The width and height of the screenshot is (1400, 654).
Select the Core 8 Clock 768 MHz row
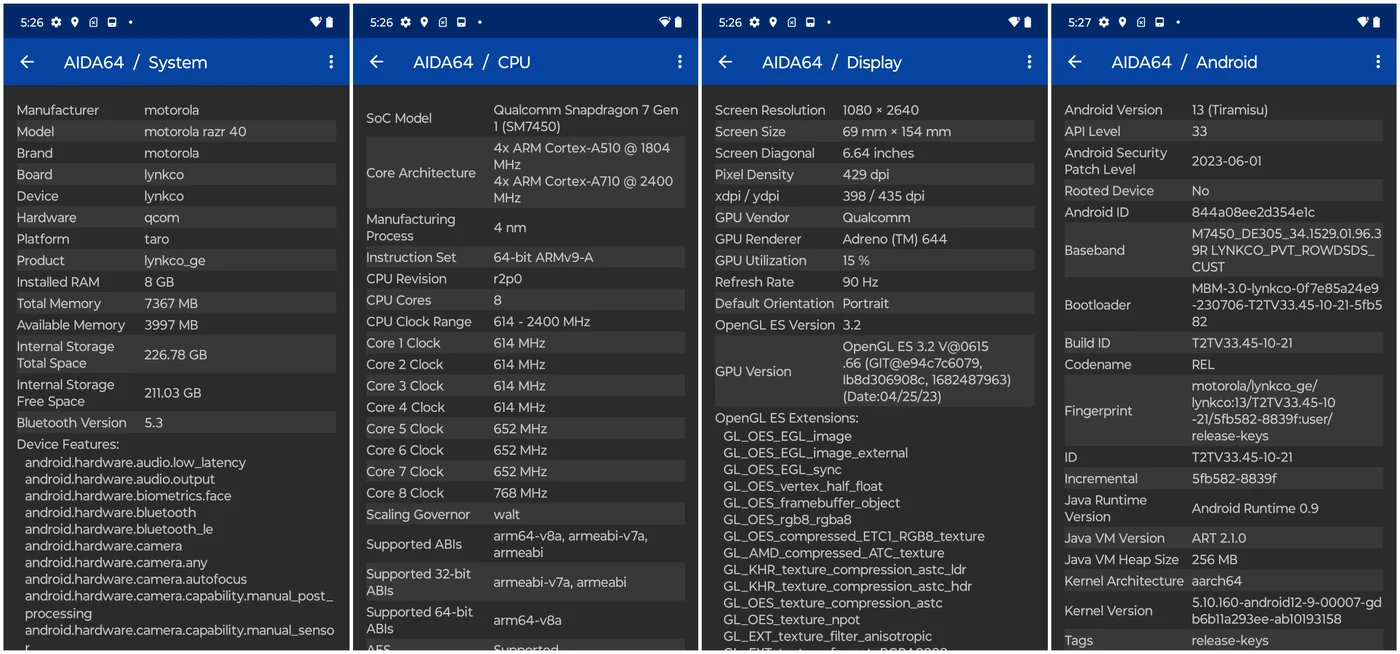[524, 493]
